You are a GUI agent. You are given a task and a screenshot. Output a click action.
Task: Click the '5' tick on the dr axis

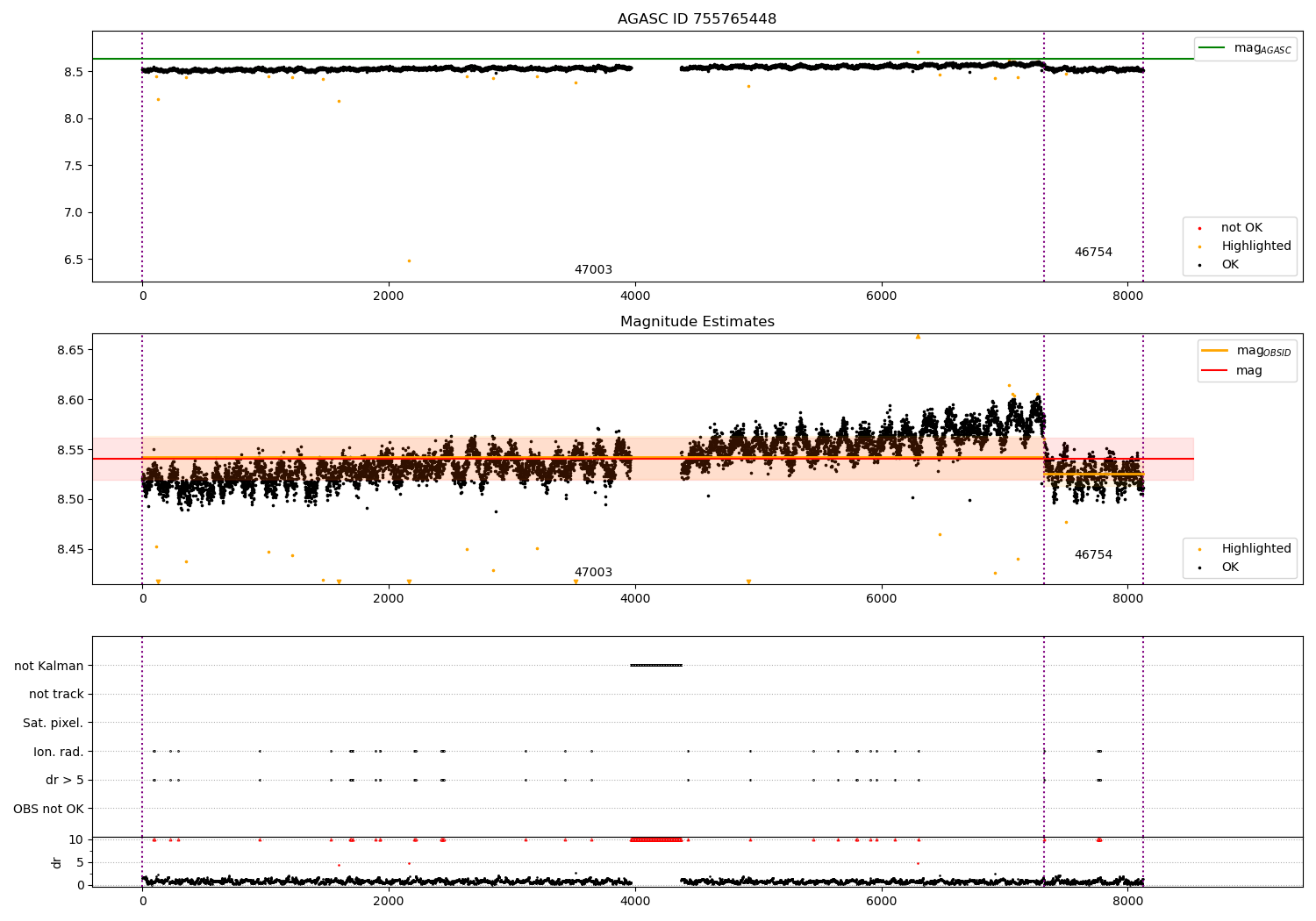(x=80, y=863)
